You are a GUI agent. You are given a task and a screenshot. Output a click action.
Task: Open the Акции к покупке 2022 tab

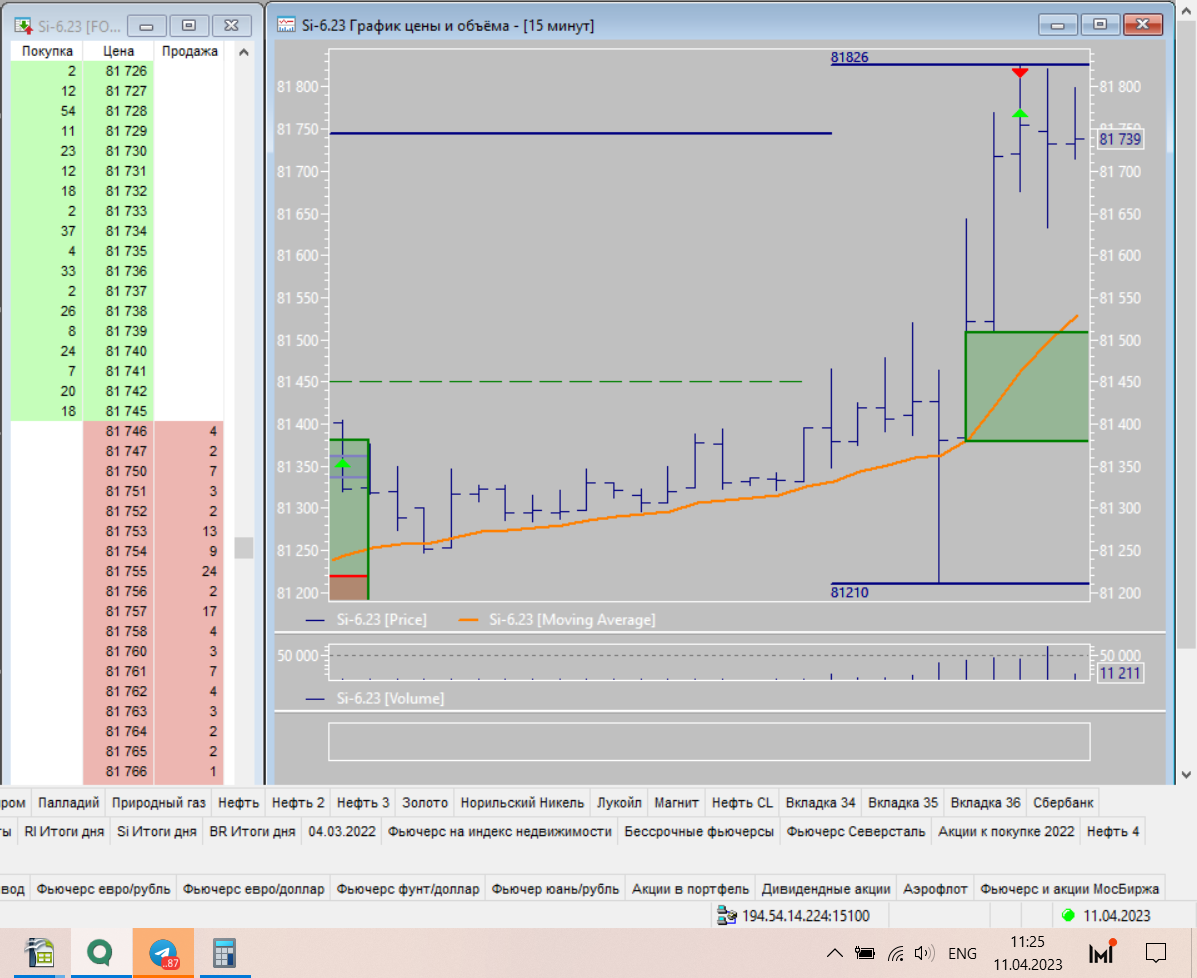pos(1006,831)
